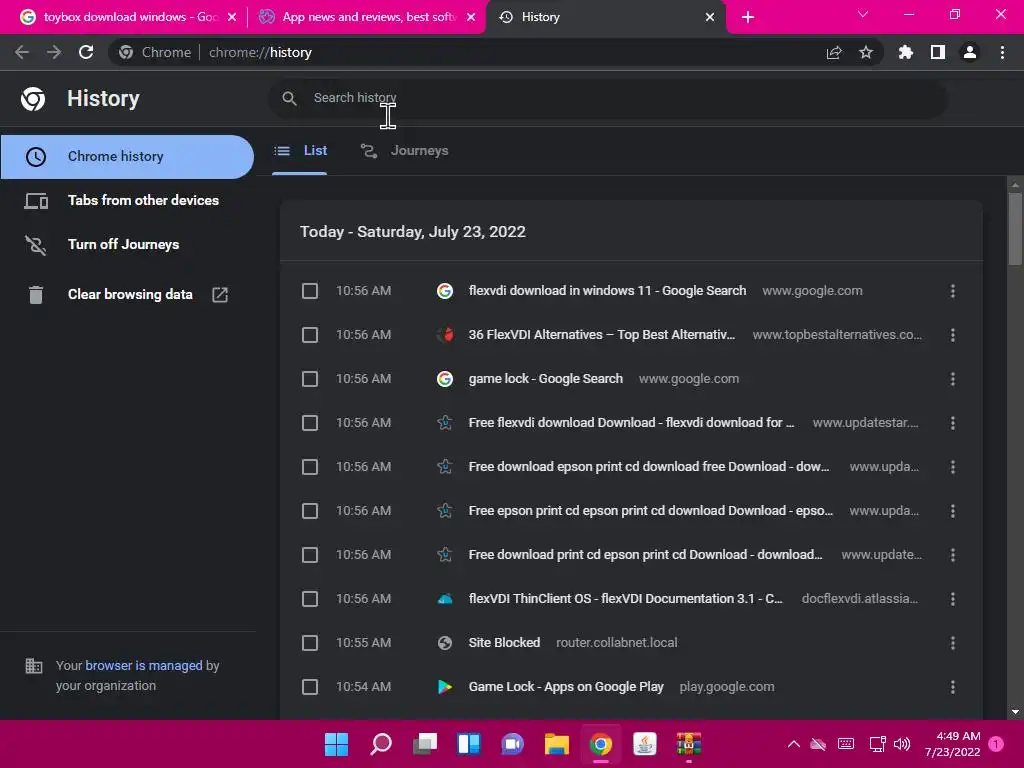Open the flexvdi download in windows 11 link
Screen dimensions: 1024x768
pos(607,291)
